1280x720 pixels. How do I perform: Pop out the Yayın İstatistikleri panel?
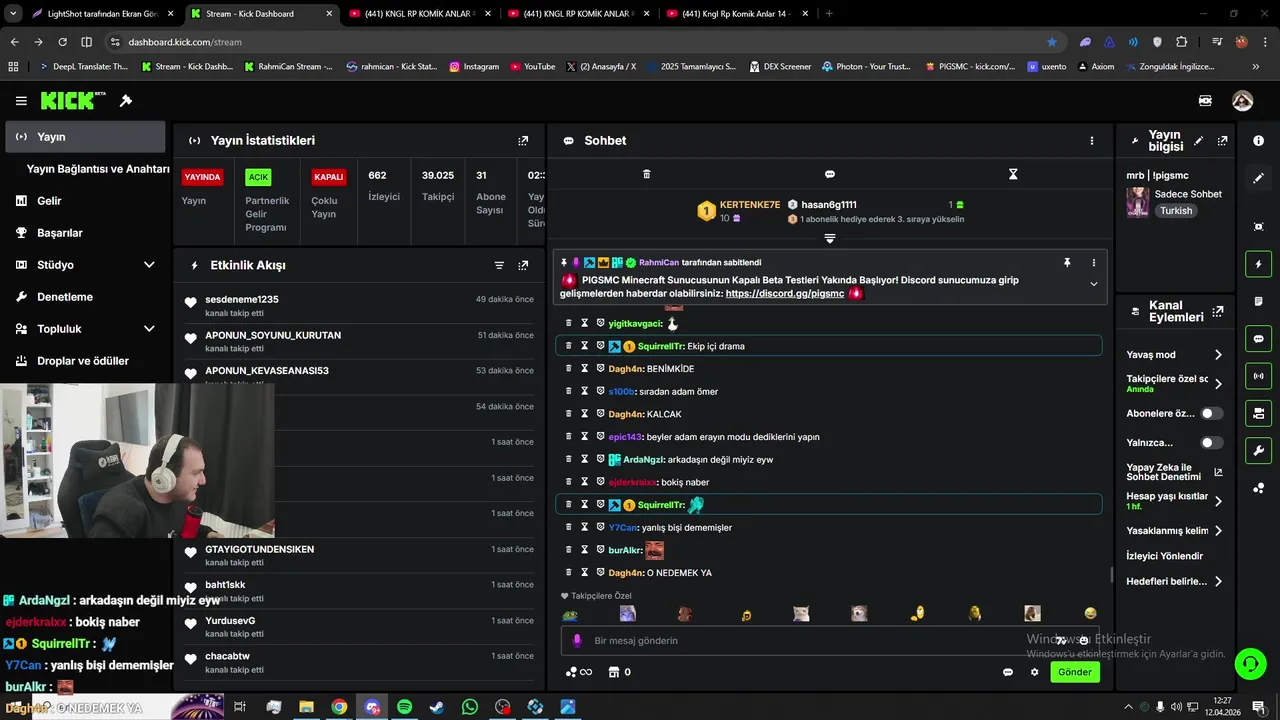coord(523,141)
